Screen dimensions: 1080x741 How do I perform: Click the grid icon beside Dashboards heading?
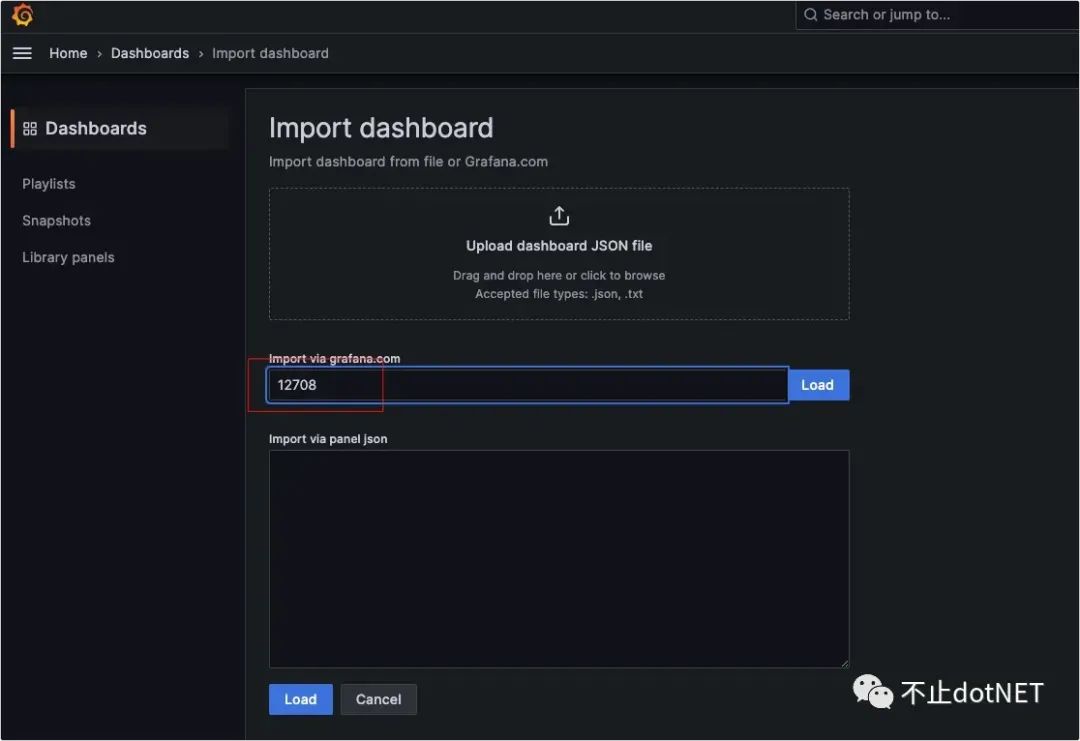(x=30, y=129)
